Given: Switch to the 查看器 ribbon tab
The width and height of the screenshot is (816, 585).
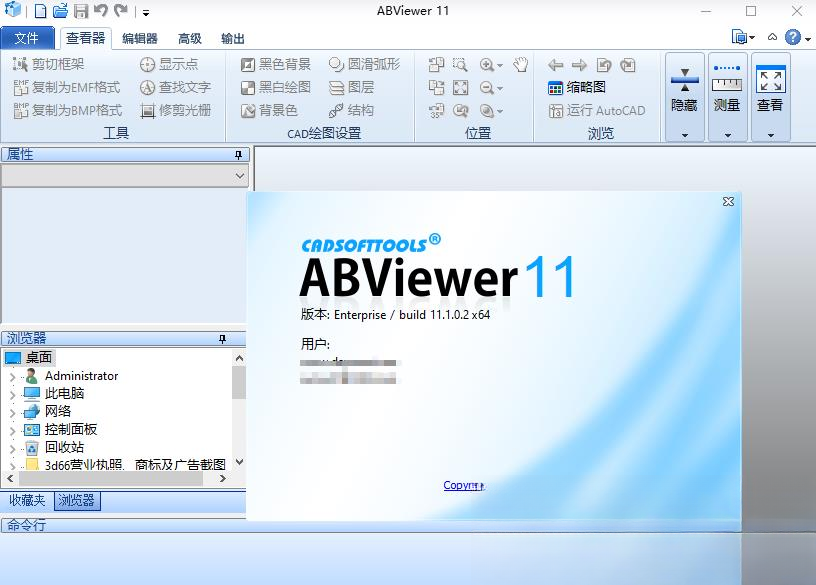Looking at the screenshot, I should [85, 38].
